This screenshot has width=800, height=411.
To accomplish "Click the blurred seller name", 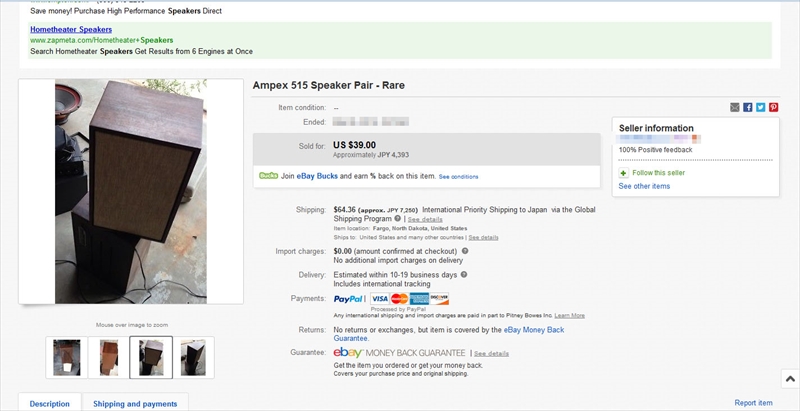I will [658, 139].
